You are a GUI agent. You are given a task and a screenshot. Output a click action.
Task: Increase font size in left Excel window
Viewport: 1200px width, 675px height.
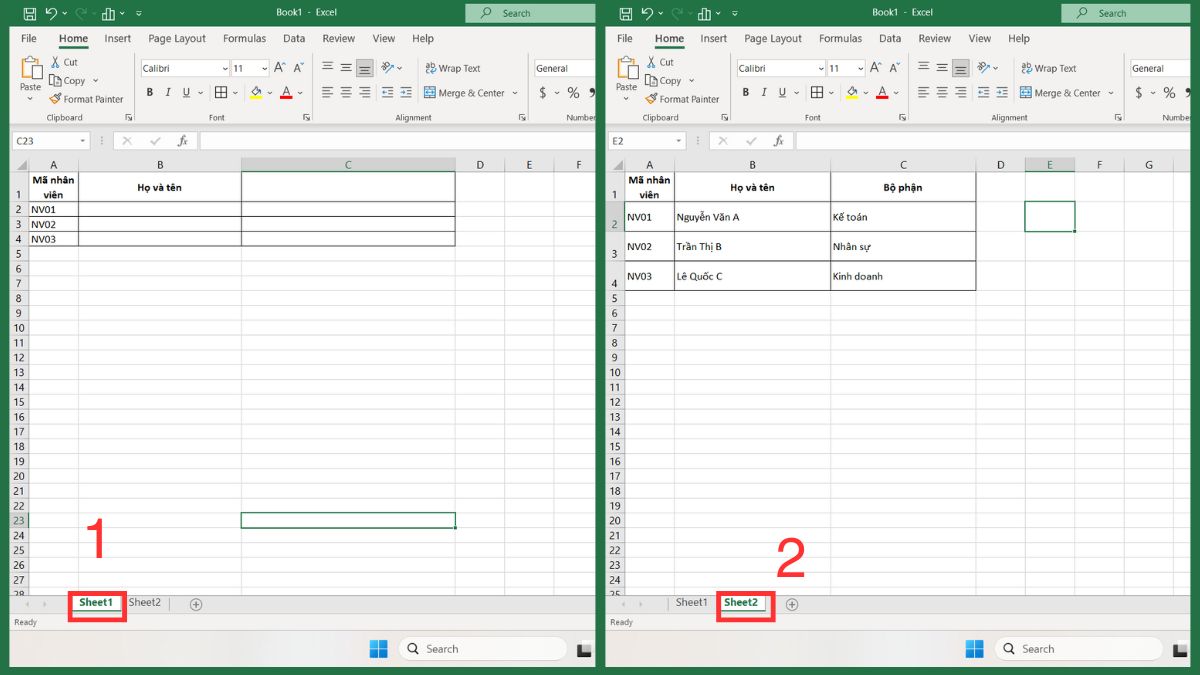(x=280, y=68)
